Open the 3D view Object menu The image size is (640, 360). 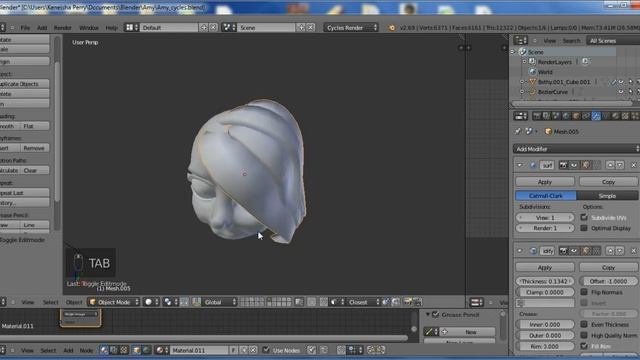point(74,302)
